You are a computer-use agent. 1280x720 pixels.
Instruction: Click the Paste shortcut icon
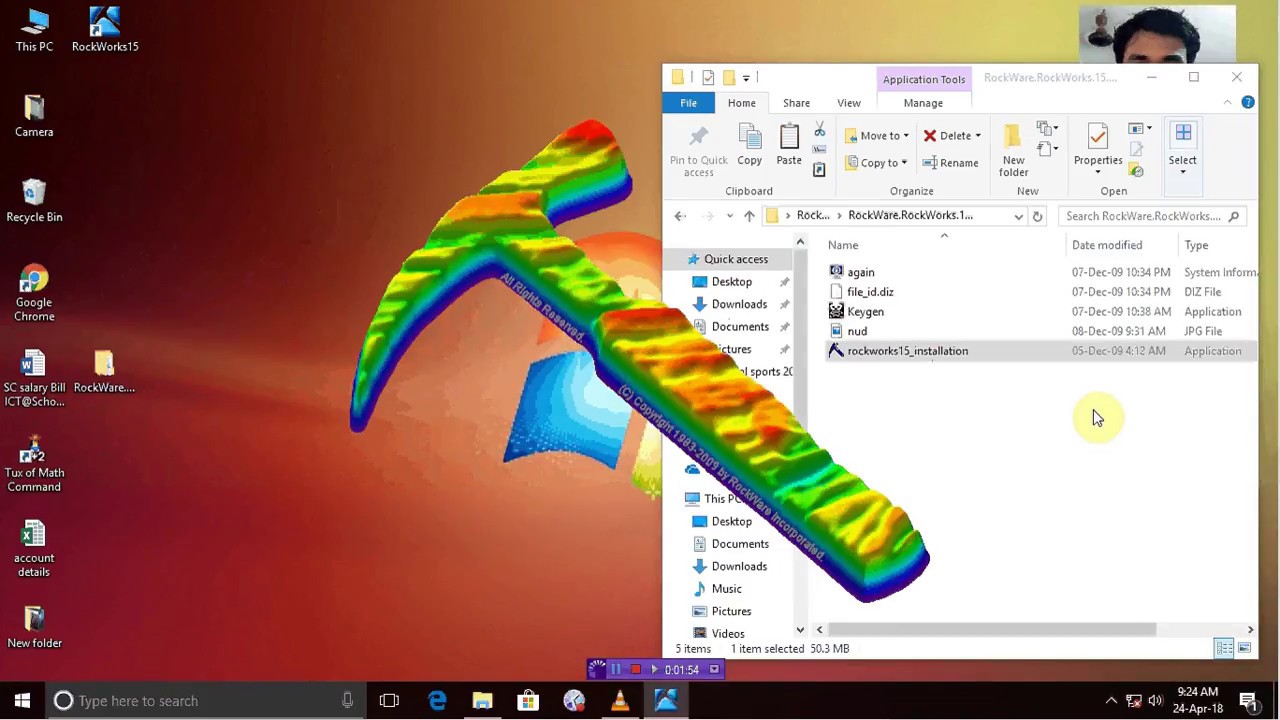tap(819, 170)
